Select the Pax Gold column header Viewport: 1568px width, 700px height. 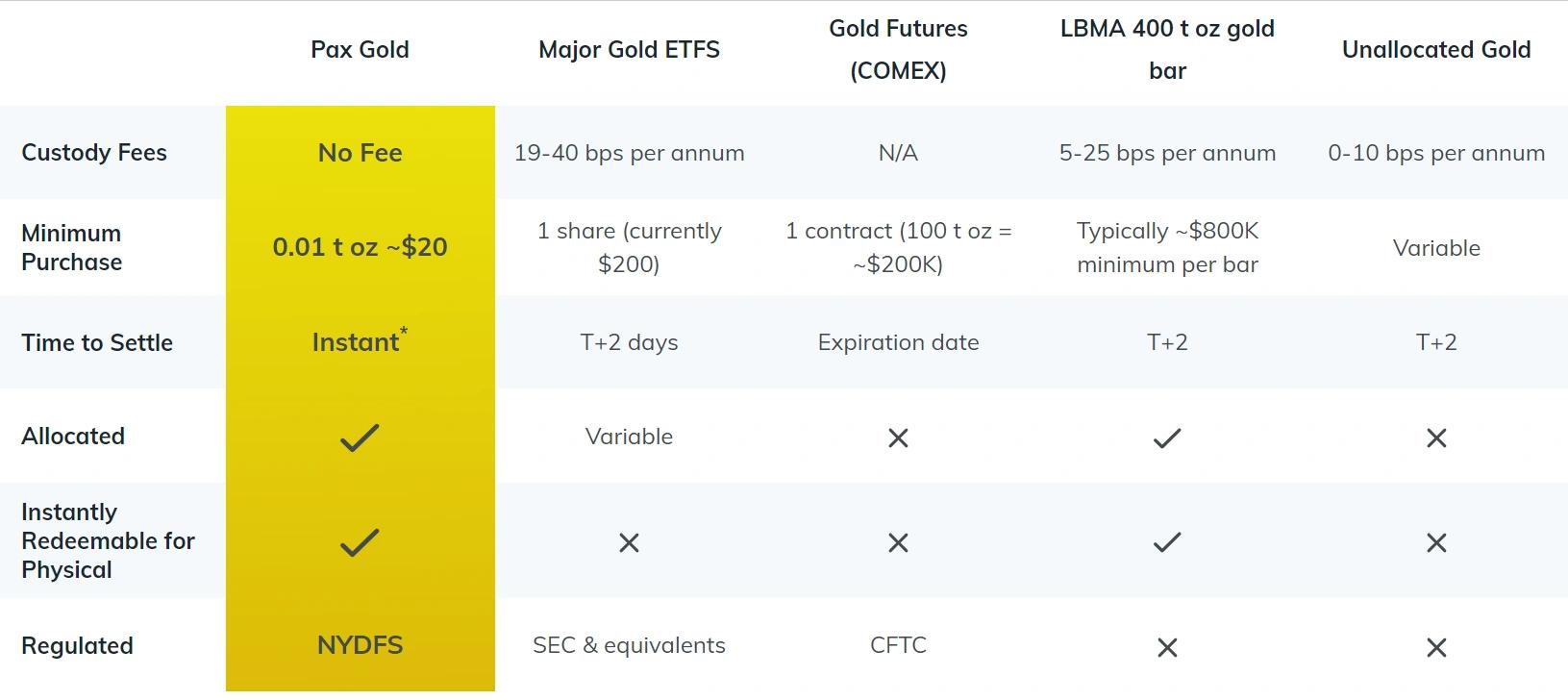tap(360, 50)
